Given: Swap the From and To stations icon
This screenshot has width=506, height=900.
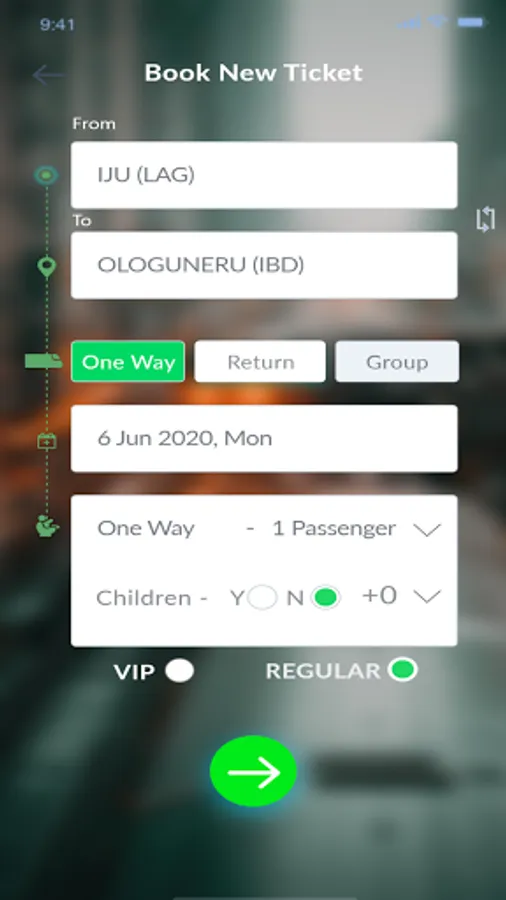Looking at the screenshot, I should [485, 219].
